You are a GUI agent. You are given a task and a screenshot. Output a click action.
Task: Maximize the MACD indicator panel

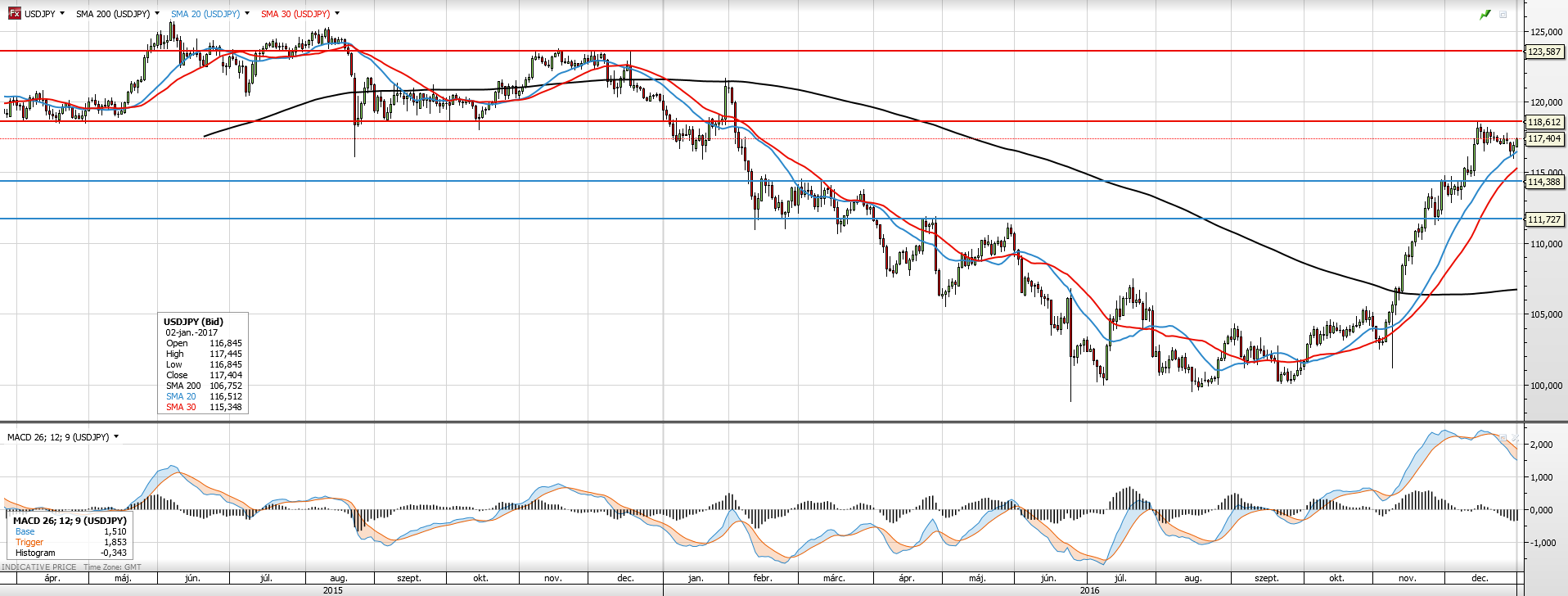1503,438
